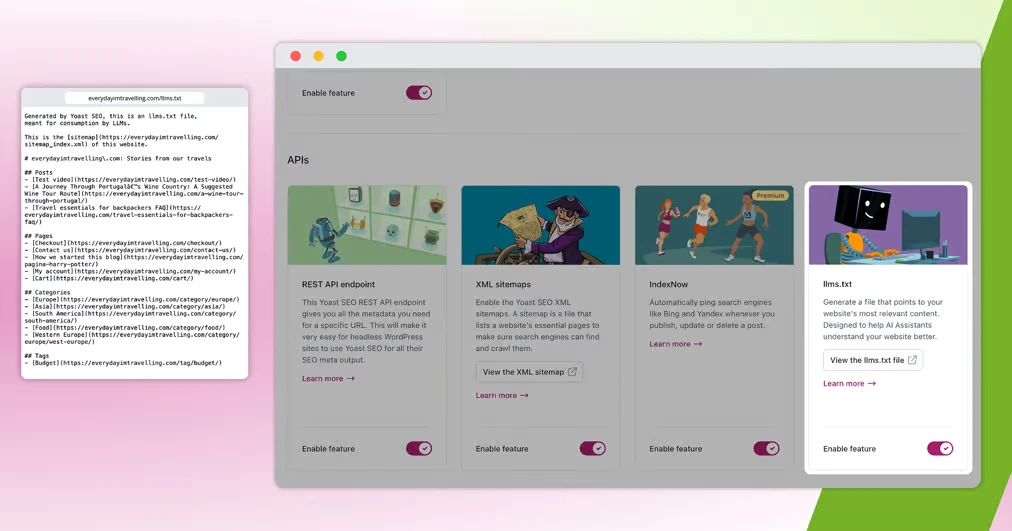Toggle the REST API endpoint Enable feature switch
Screen dimensions: 1012x531
(x=419, y=448)
